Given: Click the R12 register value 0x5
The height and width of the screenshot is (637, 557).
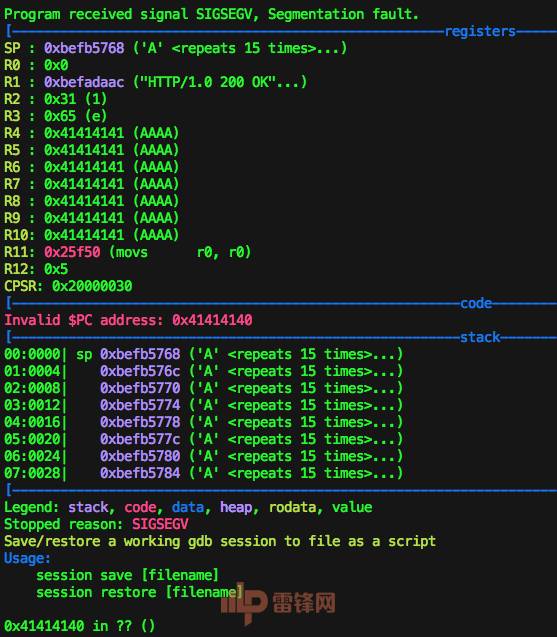Looking at the screenshot, I should point(56,269).
